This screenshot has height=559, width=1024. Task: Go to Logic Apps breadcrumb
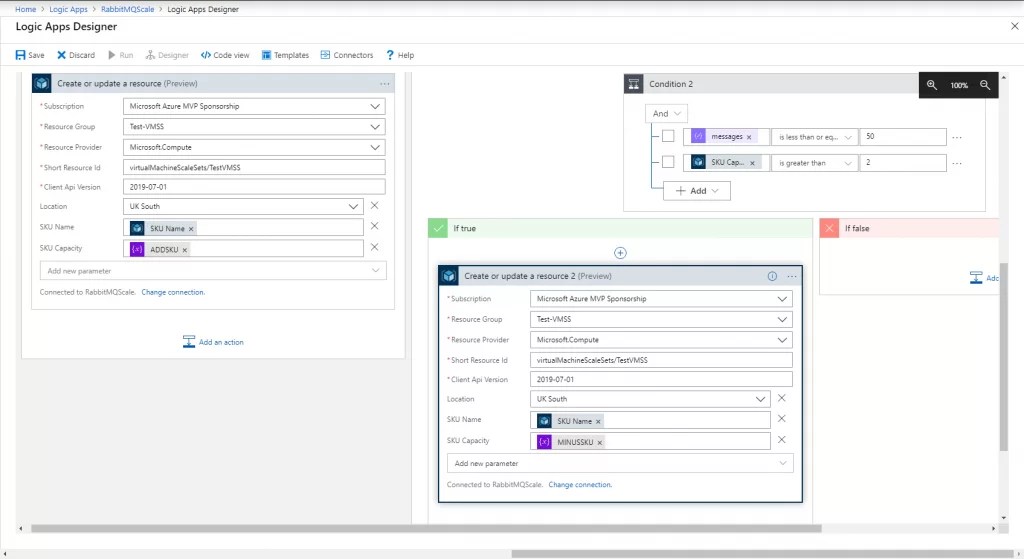click(69, 9)
